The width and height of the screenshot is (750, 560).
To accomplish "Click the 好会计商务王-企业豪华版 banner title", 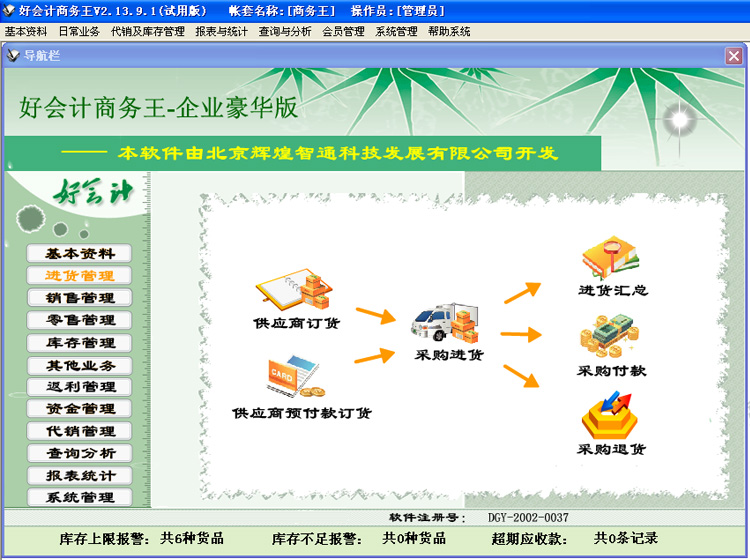I will point(159,108).
